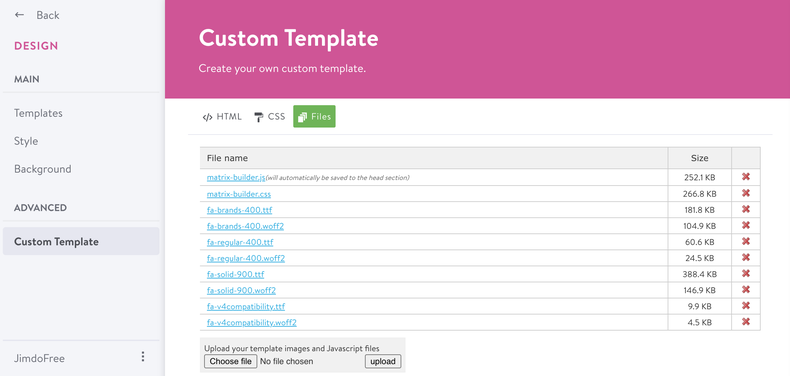The image size is (790, 376).
Task: Click the back arrow icon in sidebar
Action: tap(20, 15)
